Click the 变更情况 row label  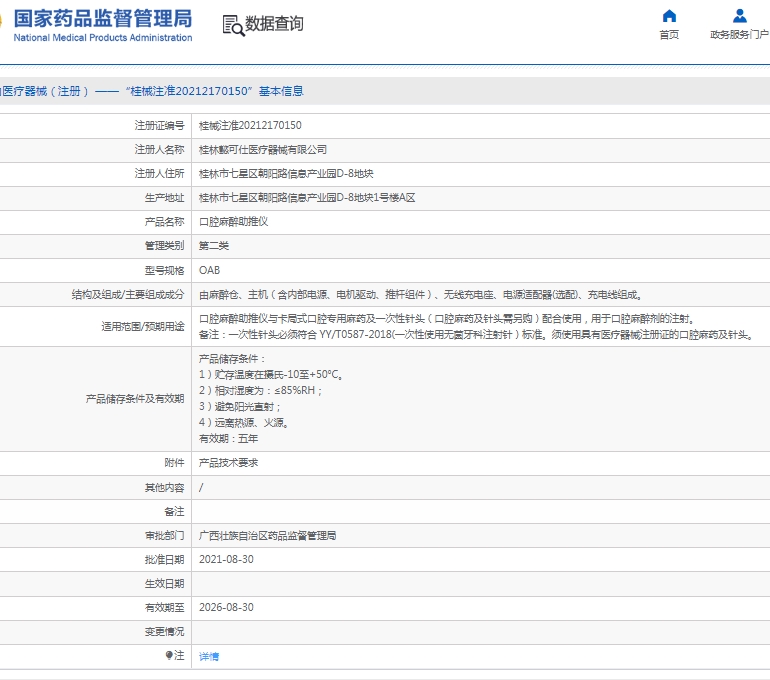coord(165,632)
